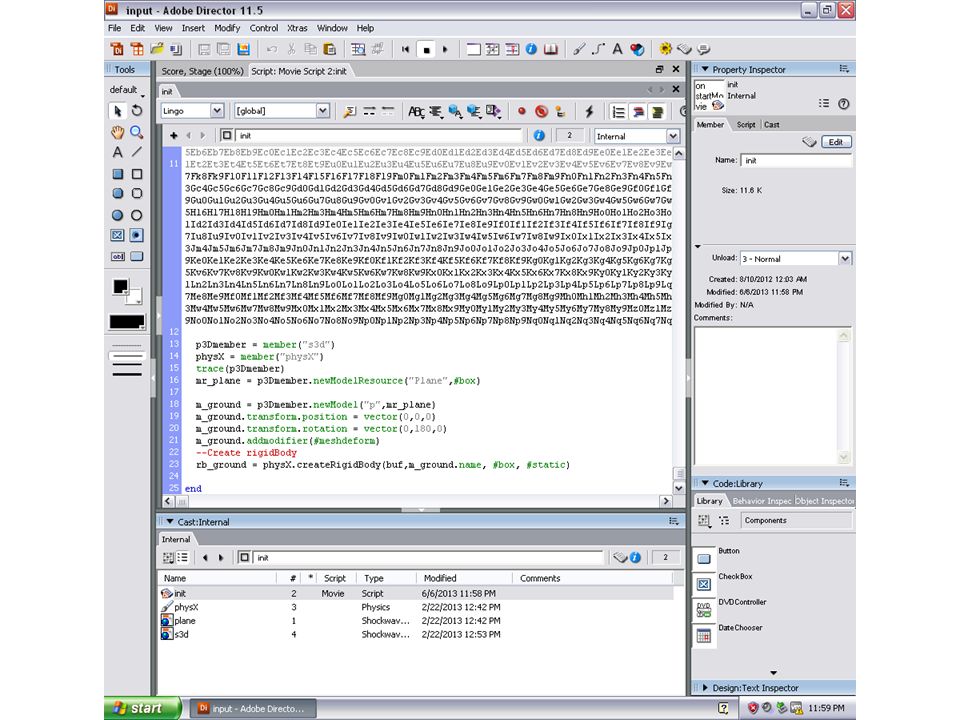Click the system tray clock showing 11:59 PM
Screen dimensions: 960x720
point(826,708)
